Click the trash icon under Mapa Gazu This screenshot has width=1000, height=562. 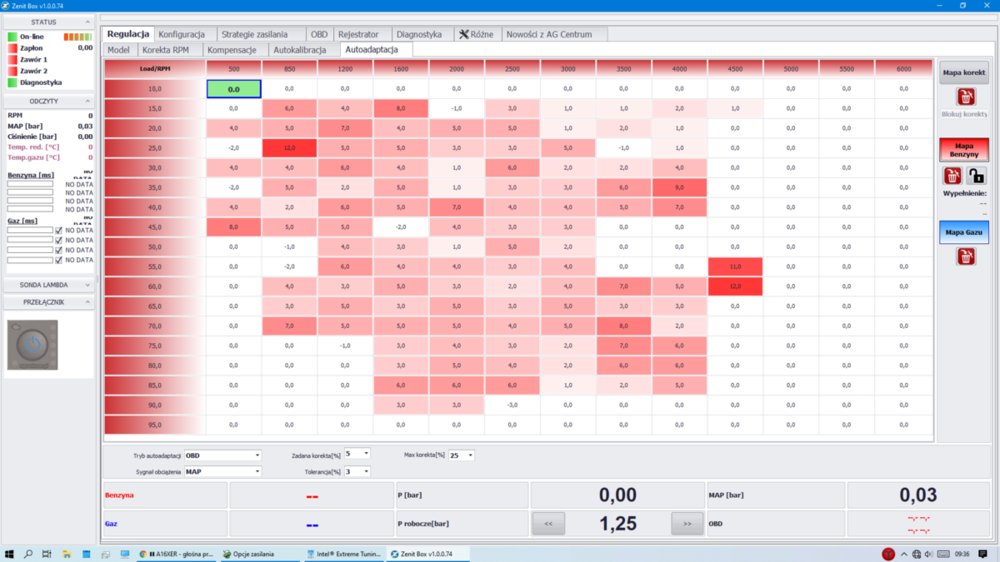[965, 257]
